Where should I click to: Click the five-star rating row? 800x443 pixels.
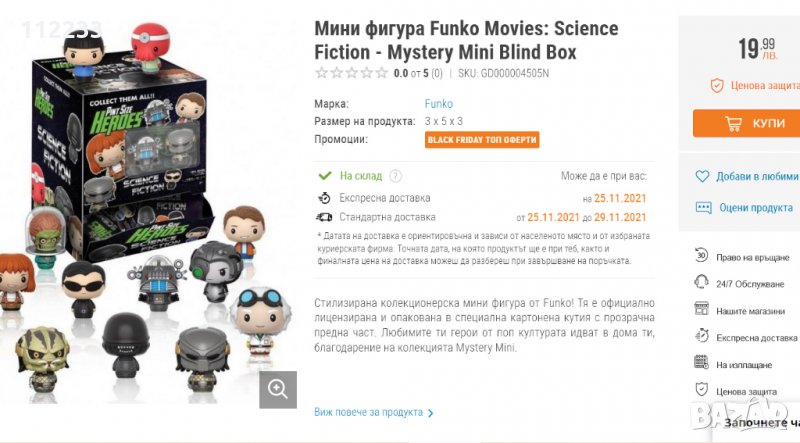pyautogui.click(x=351, y=73)
